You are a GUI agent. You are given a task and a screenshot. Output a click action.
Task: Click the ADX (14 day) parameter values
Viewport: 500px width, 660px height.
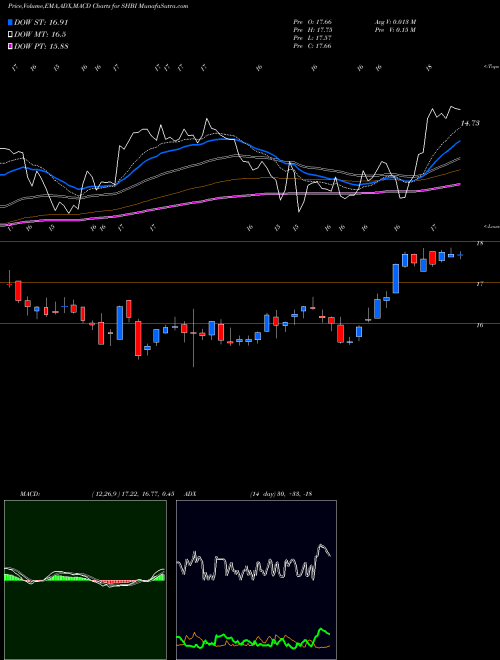point(281,494)
